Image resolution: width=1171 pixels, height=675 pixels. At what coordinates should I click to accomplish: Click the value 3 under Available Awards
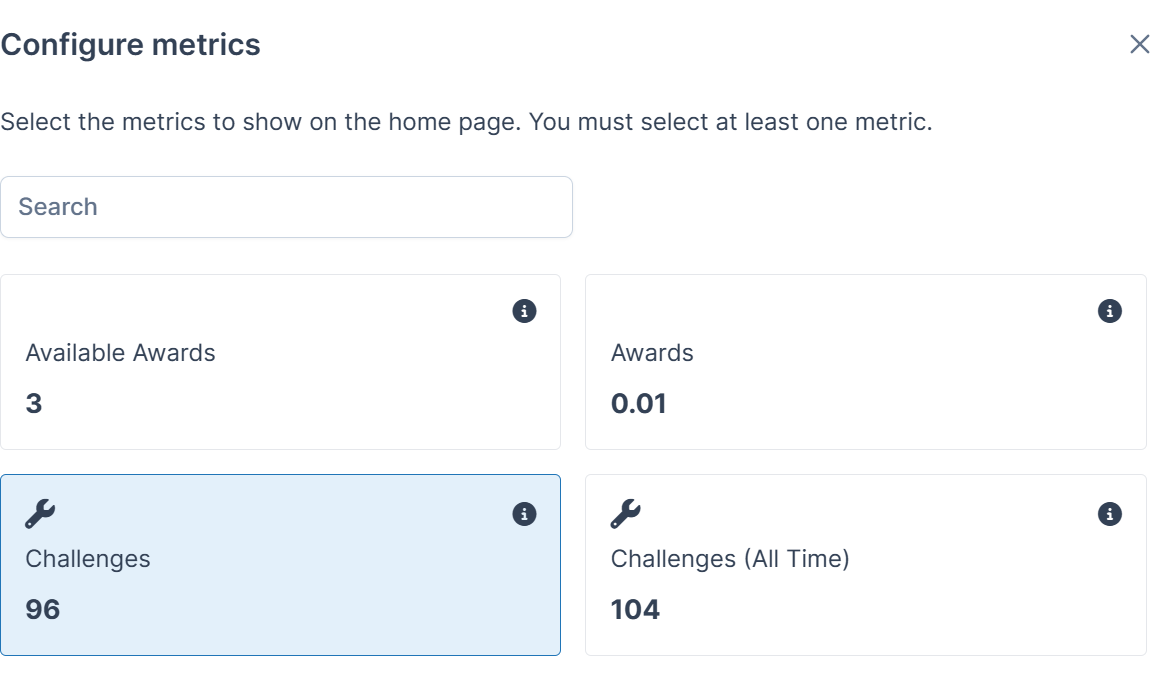pyautogui.click(x=34, y=403)
